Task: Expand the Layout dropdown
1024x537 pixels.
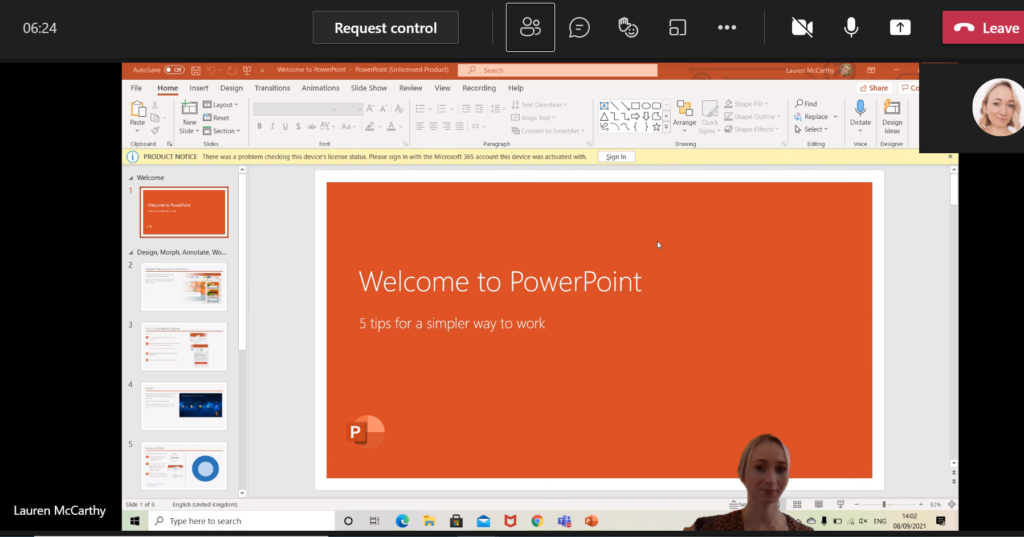Action: pos(222,104)
